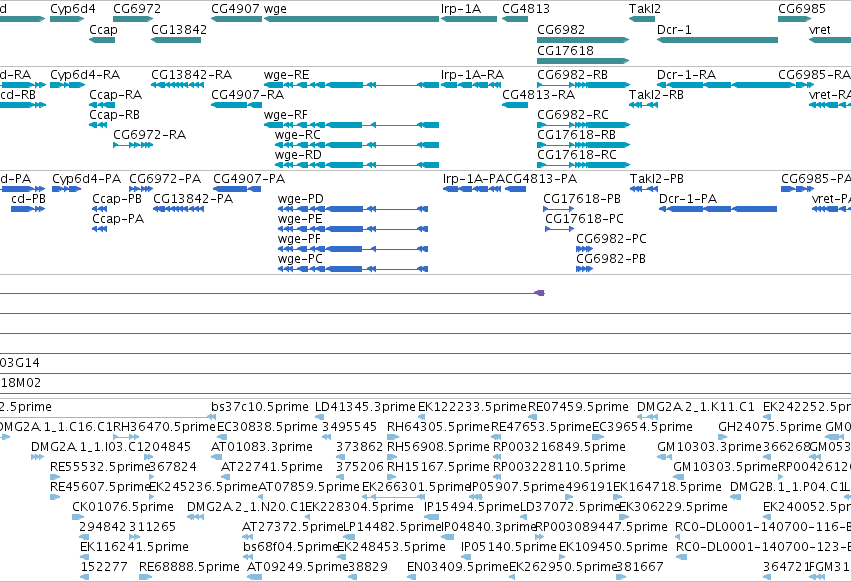The height and width of the screenshot is (582, 851).
Task: Select the Dcr-1-RA transcript glyph
Action: pos(726,85)
